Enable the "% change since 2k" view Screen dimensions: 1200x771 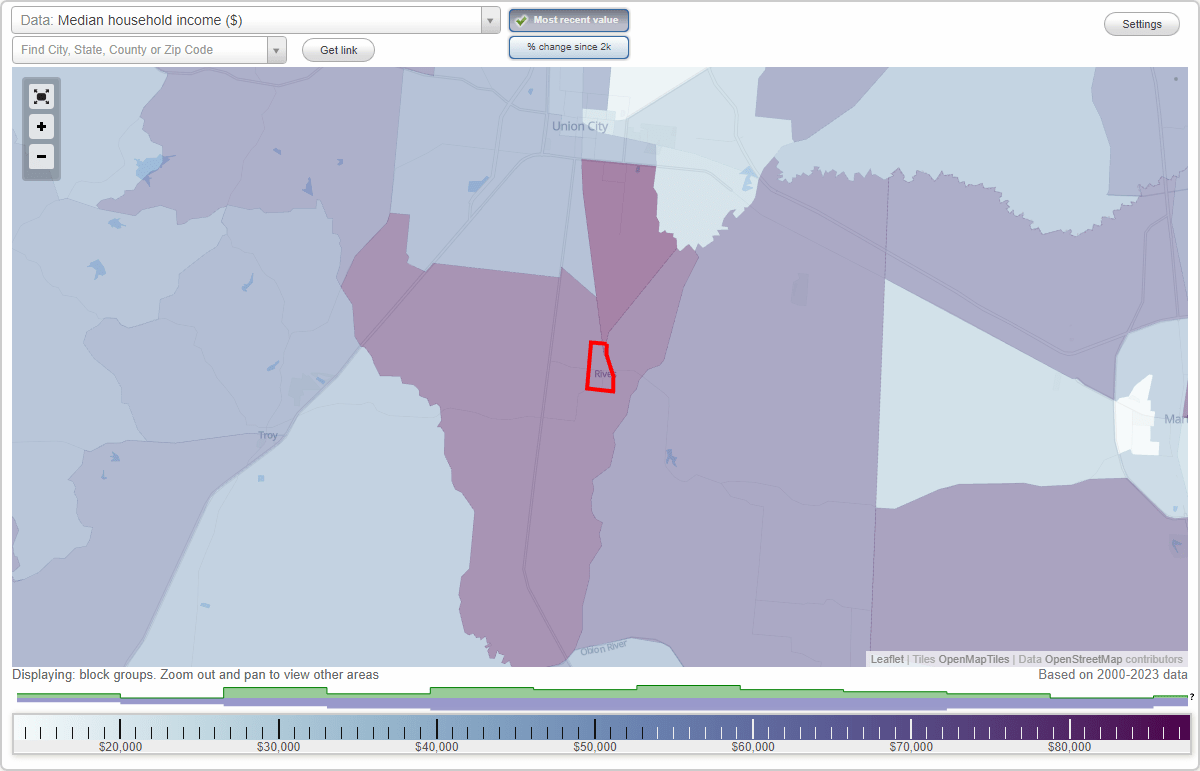[x=568, y=46]
